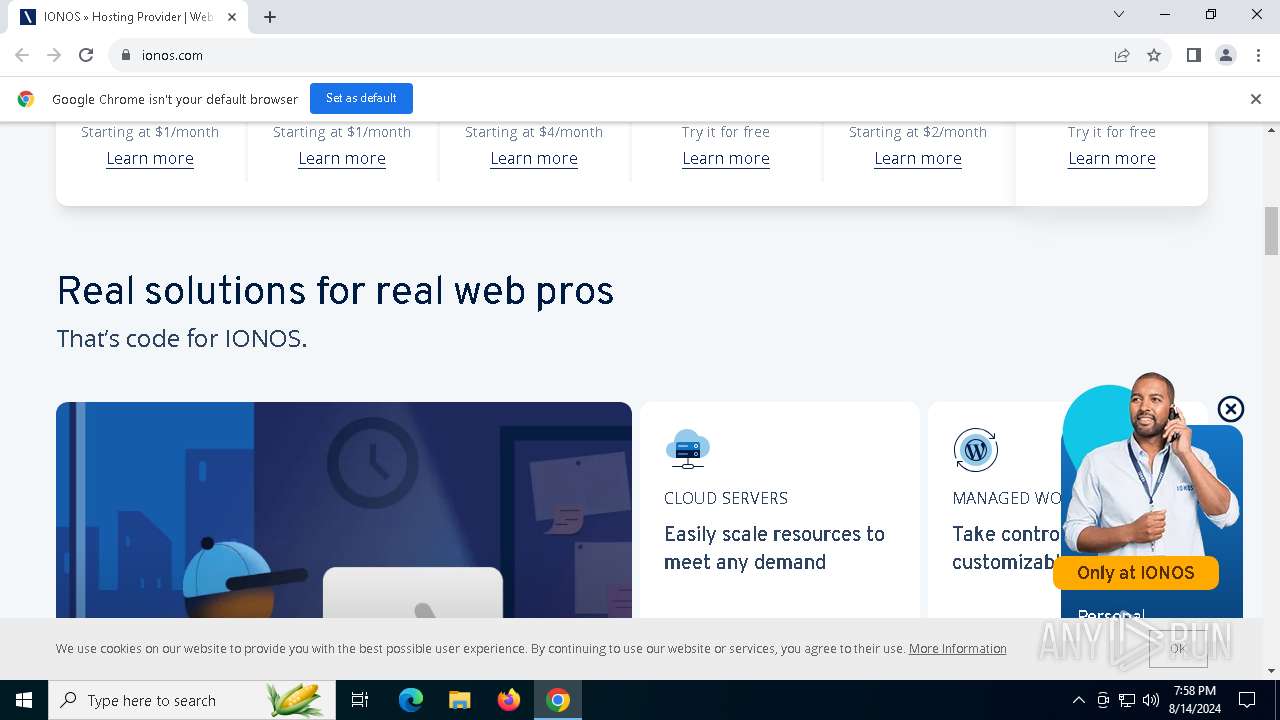The width and height of the screenshot is (1280, 720).
Task: Open the illustrated feature banner image
Action: [344, 510]
